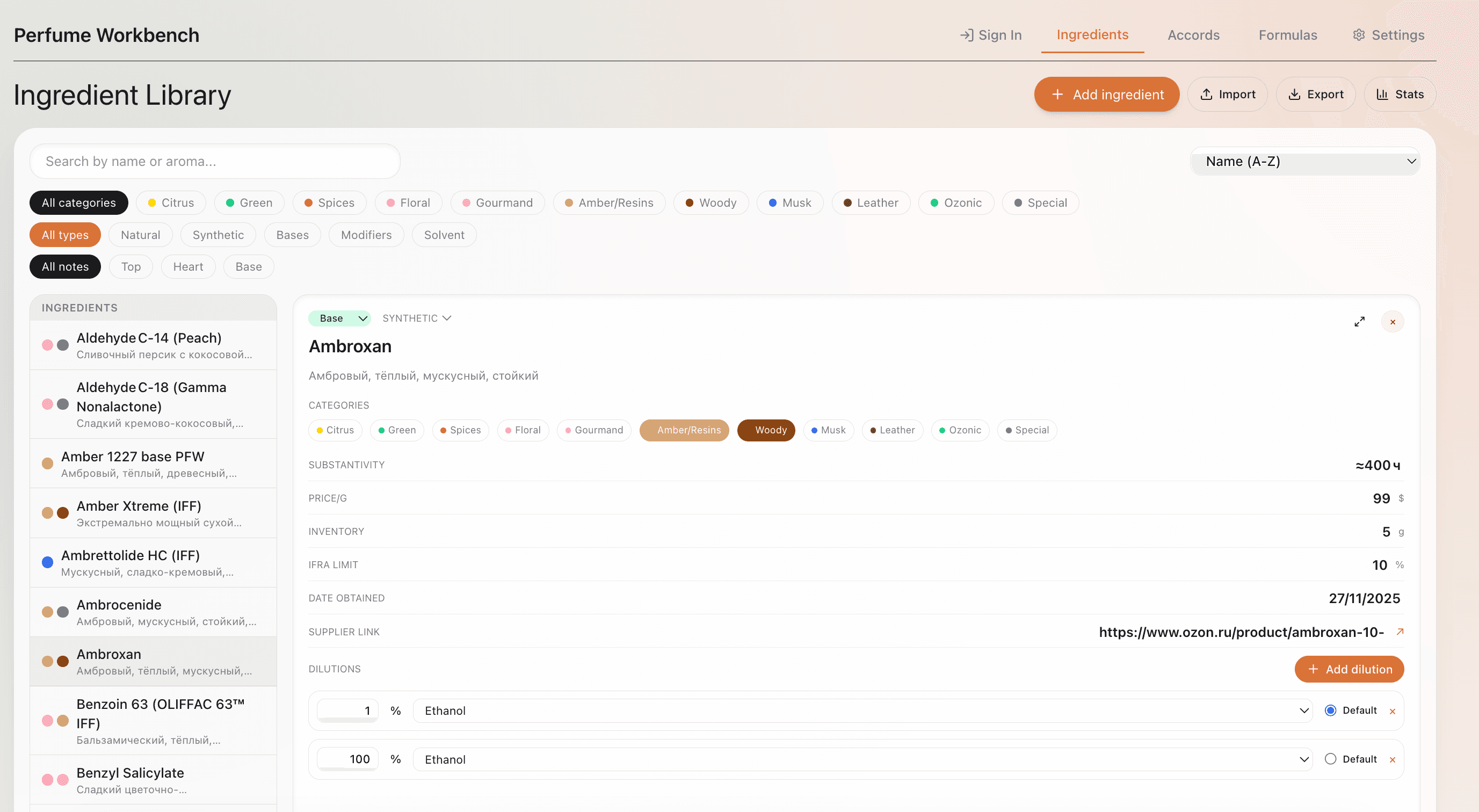Set 100% Ethanol dilution as Default
Viewport: 1479px width, 812px height.
coord(1331,759)
